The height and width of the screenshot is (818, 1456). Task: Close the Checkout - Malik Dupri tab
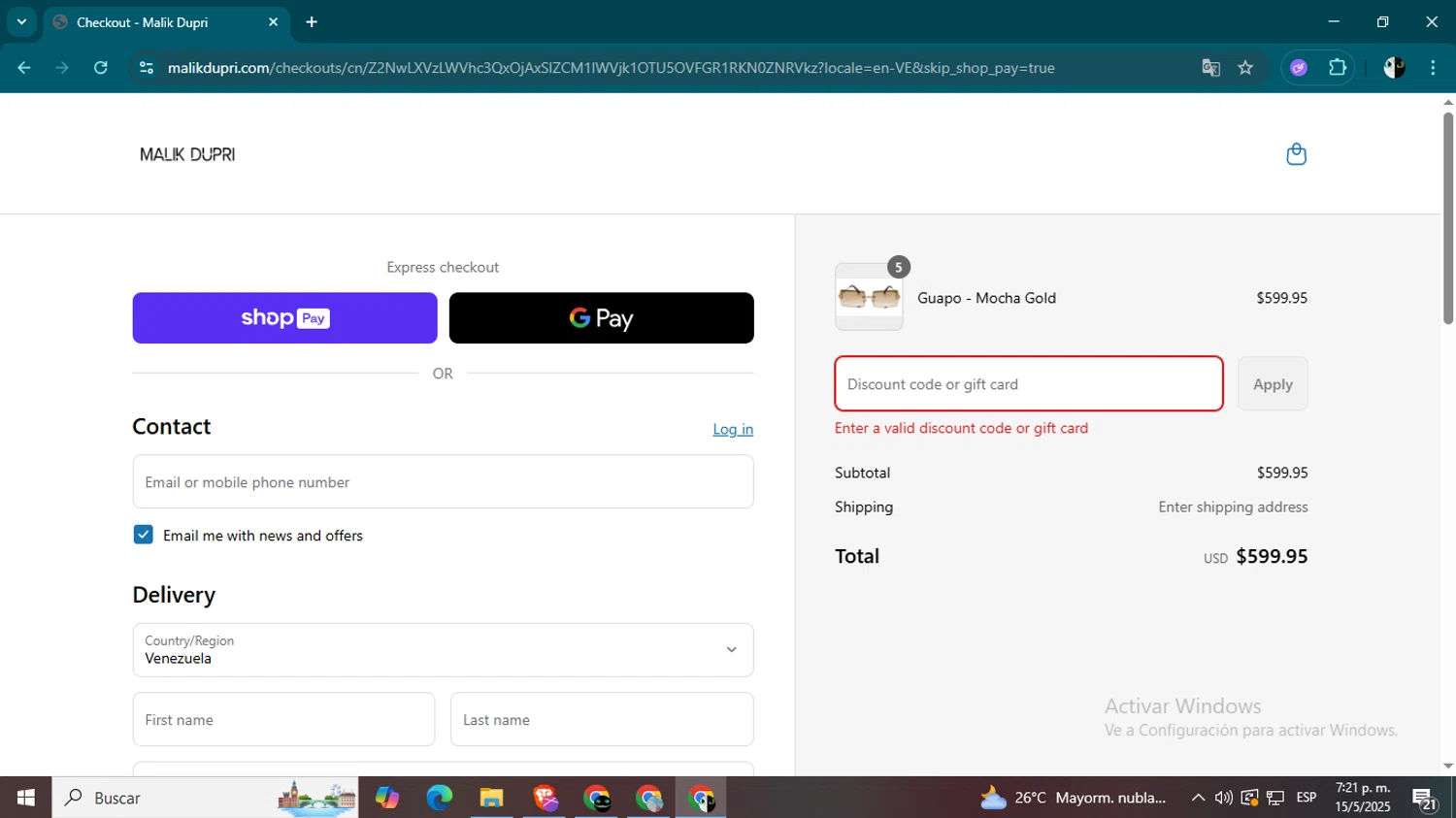pyautogui.click(x=273, y=21)
